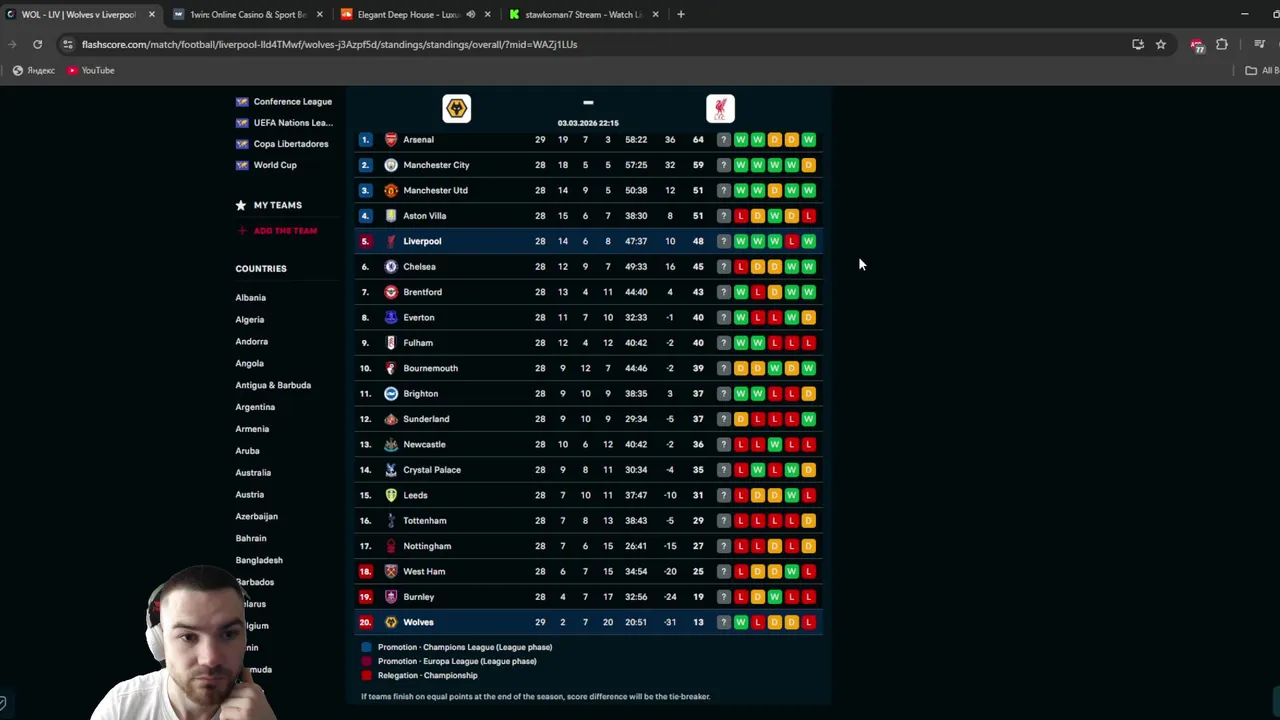Click the West Ham club badge

click(x=391, y=572)
